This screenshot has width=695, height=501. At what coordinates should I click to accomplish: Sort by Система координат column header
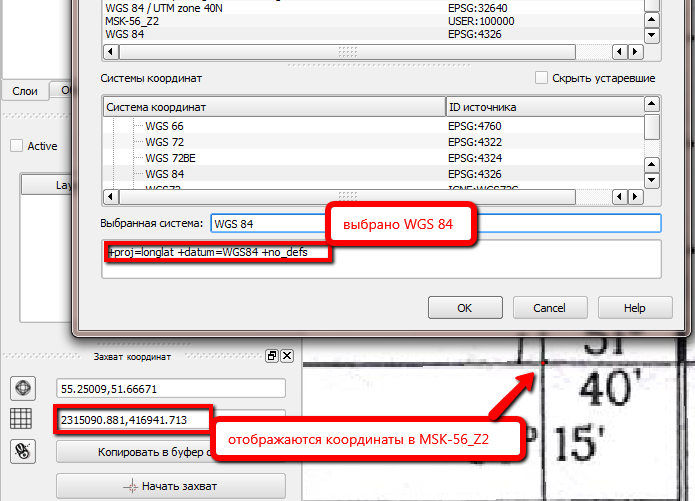274,107
